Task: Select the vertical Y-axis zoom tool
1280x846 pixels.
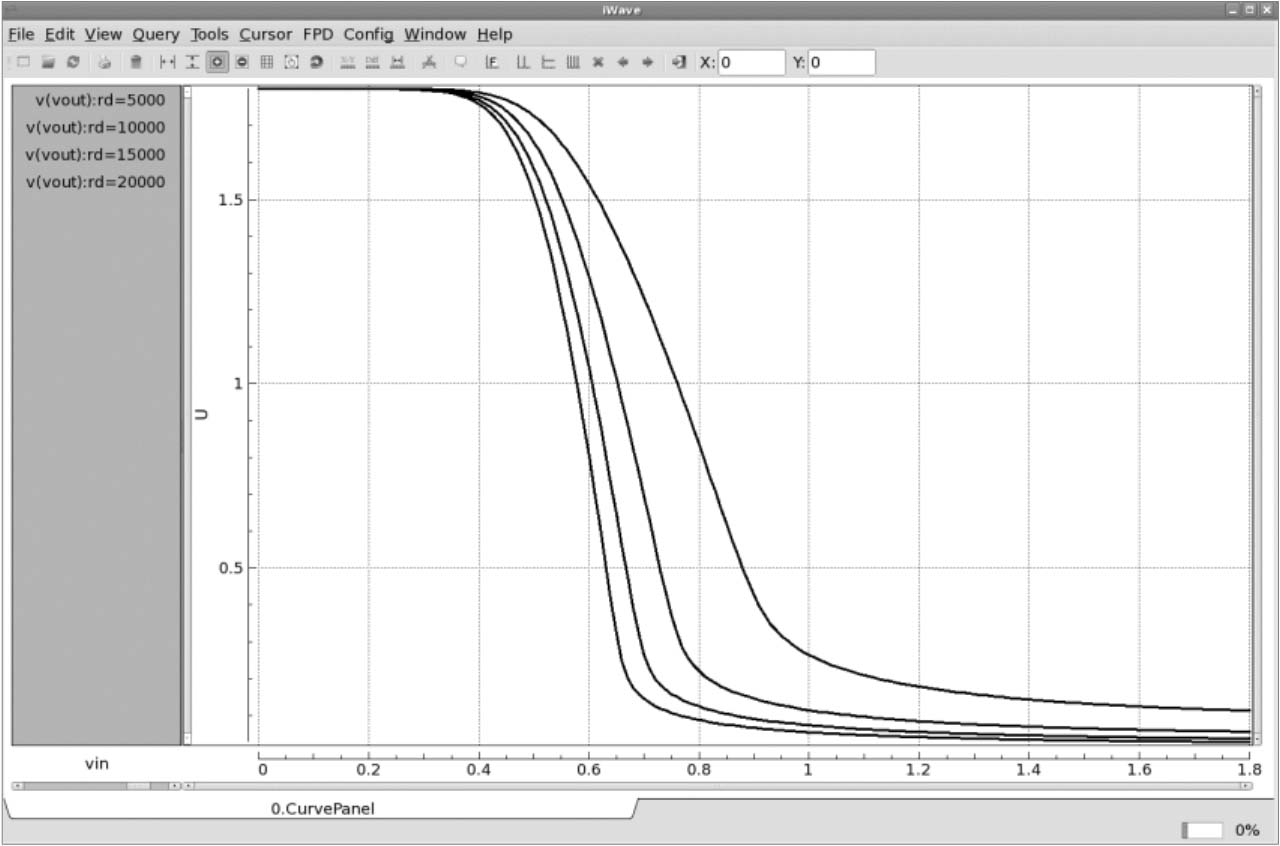Action: tap(192, 62)
